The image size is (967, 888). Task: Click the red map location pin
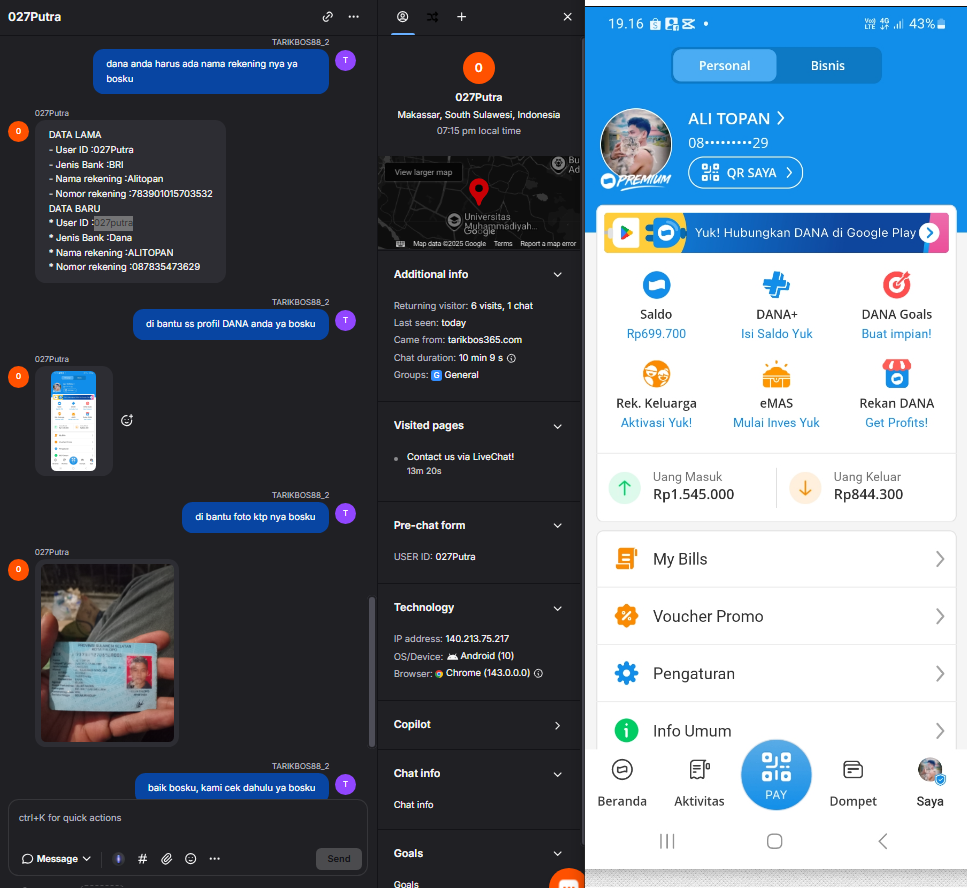click(x=479, y=192)
